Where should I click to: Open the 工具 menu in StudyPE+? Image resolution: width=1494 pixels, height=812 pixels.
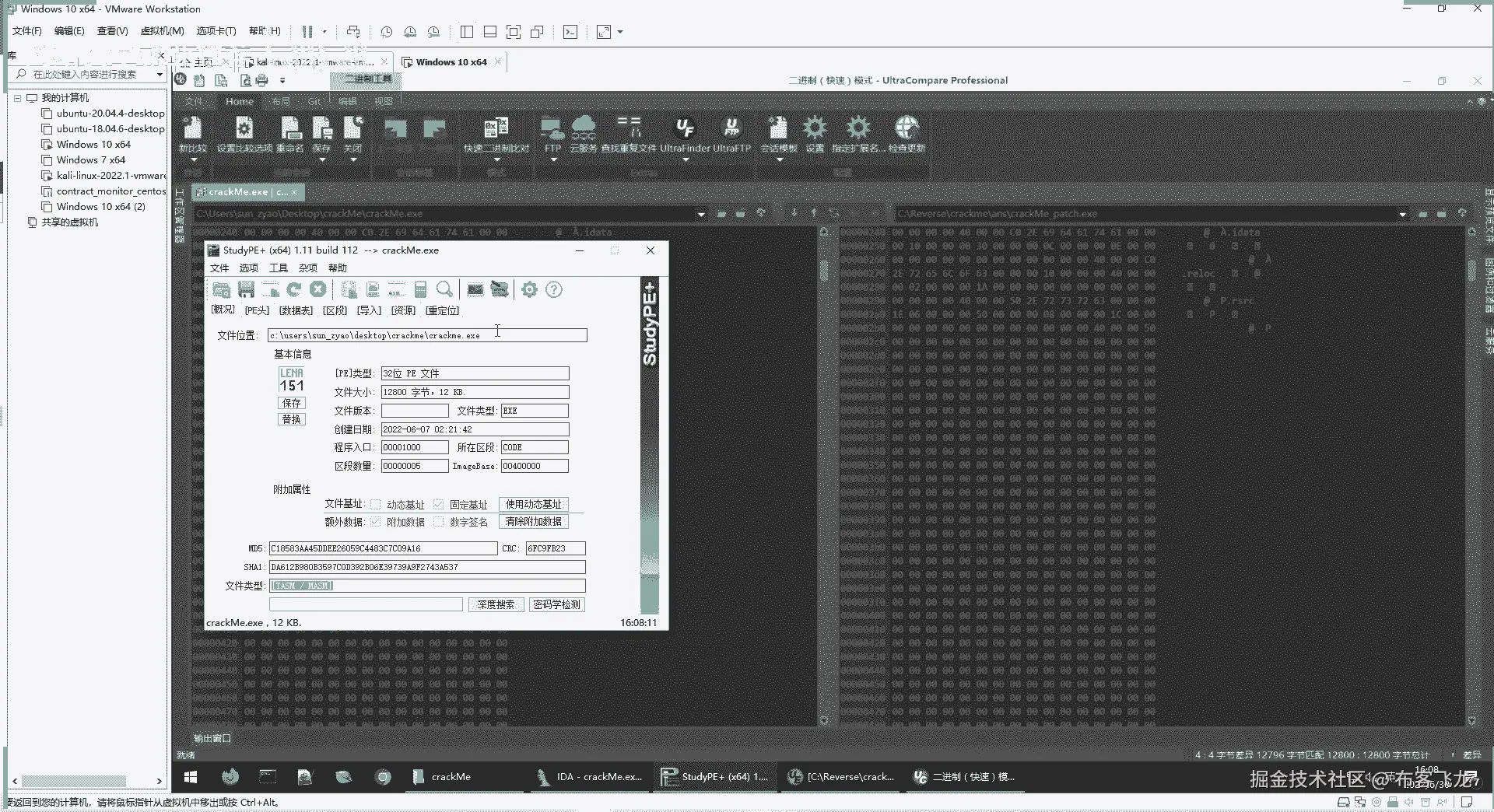point(279,268)
